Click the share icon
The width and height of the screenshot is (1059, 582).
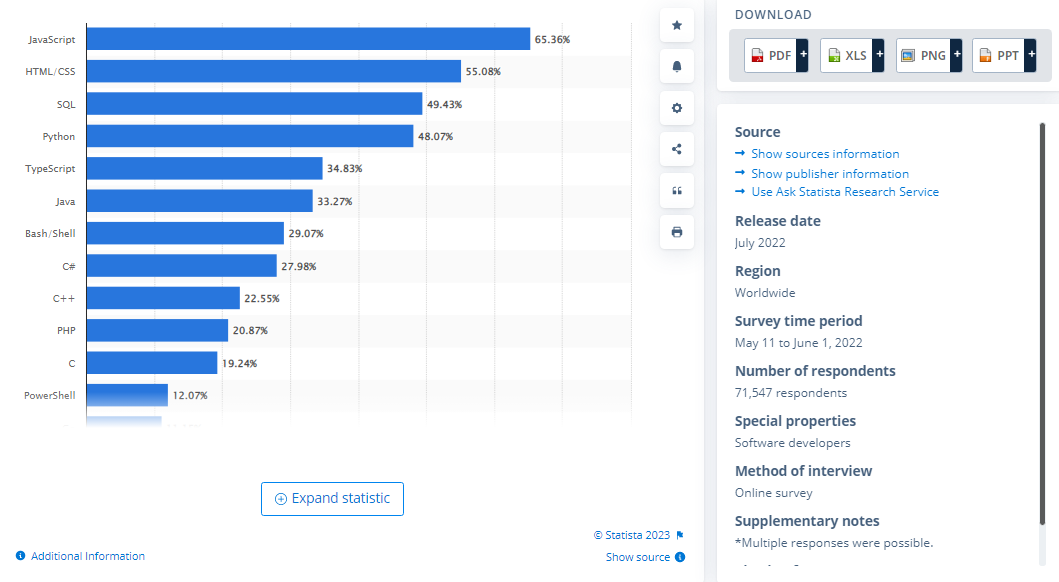[x=677, y=149]
